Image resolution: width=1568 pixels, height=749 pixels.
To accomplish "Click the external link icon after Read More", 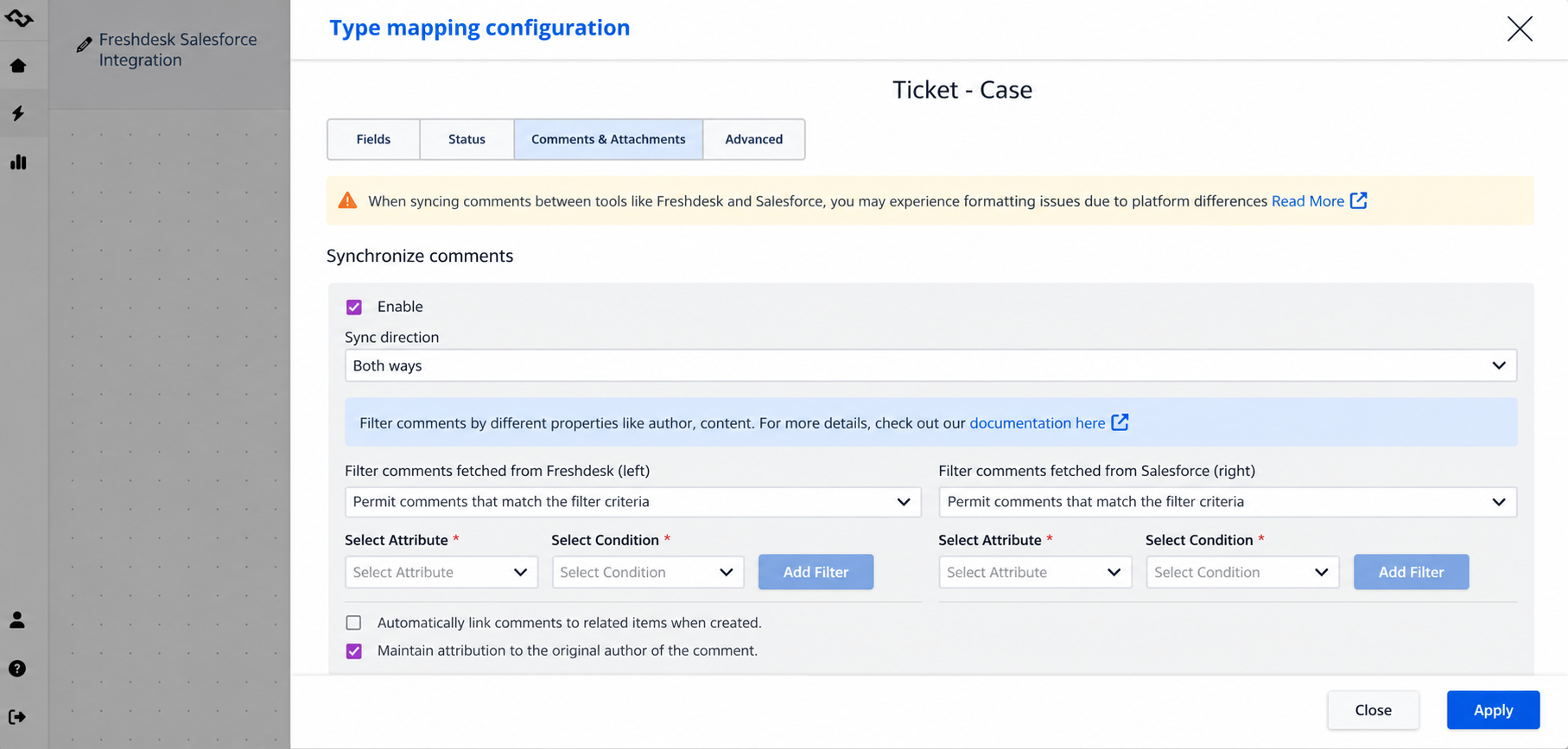I will coord(1359,200).
